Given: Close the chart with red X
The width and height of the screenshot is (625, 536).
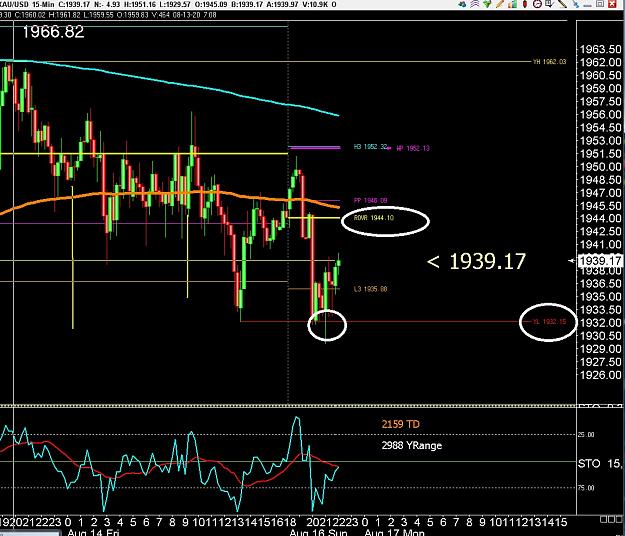Looking at the screenshot, I should pos(612,4).
